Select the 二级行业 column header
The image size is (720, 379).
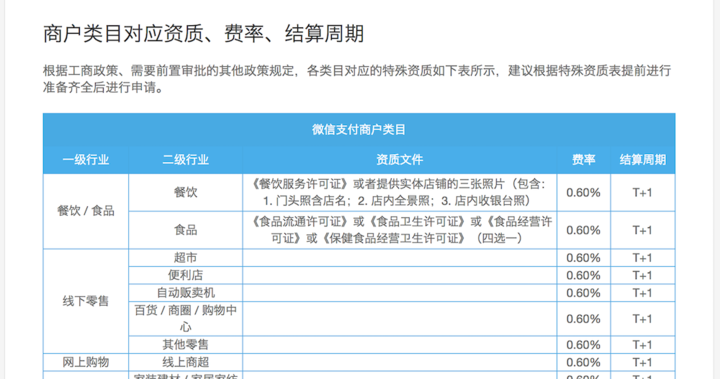point(186,160)
